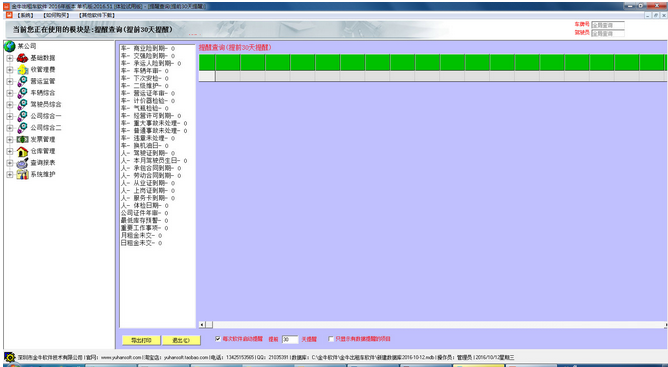Select the 车- 普通事故未处理 list entry
The height and width of the screenshot is (367, 668).
click(154, 130)
